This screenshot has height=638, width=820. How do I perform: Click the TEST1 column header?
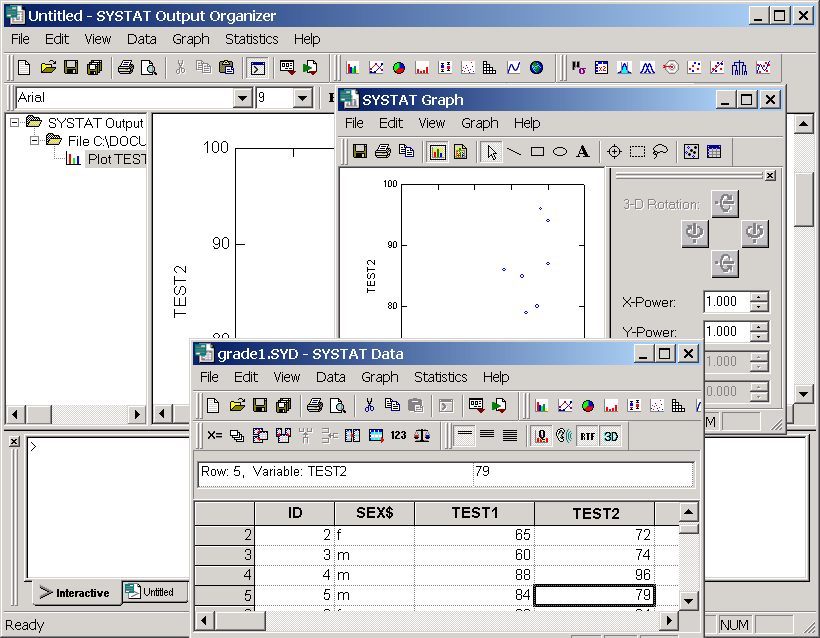pyautogui.click(x=475, y=513)
